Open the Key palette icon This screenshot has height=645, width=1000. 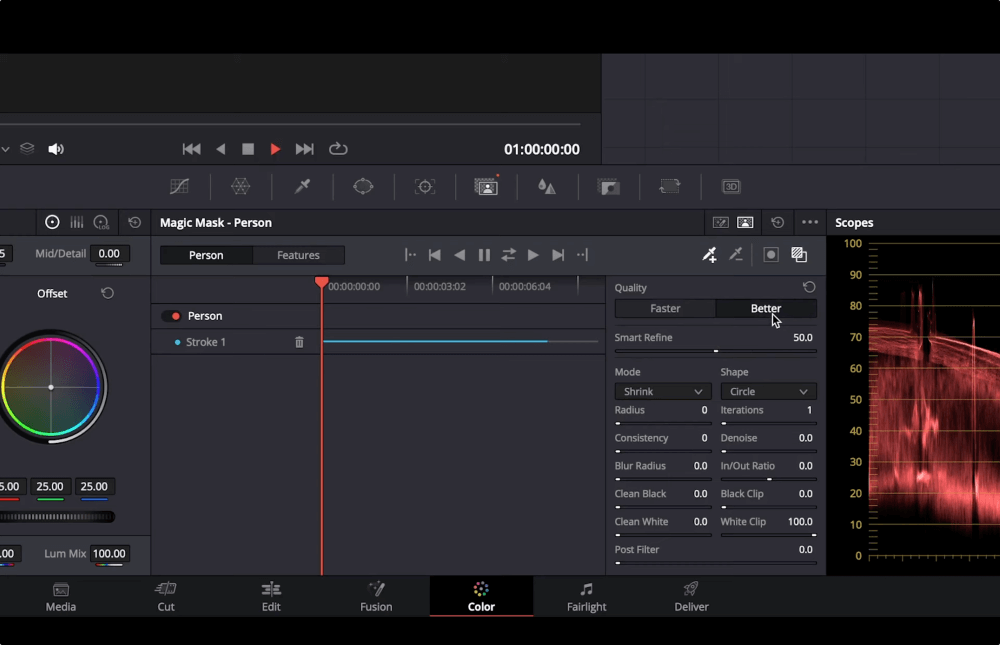(x=608, y=187)
